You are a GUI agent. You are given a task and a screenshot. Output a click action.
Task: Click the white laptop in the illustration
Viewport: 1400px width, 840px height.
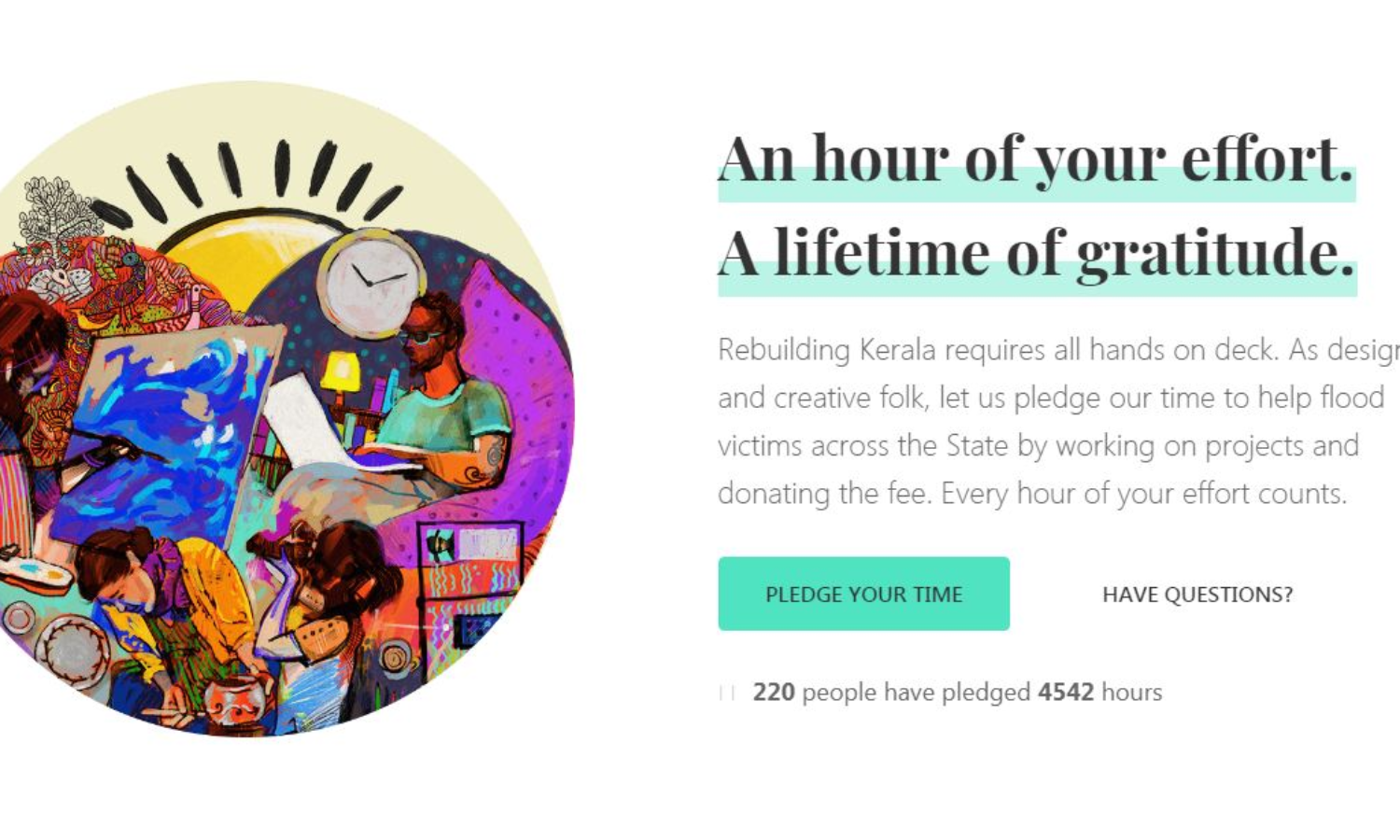click(308, 420)
